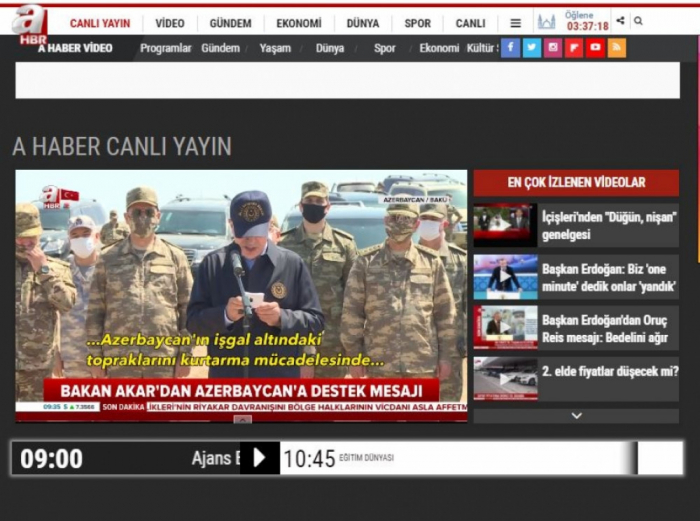Open the Facebook social icon
700x521 pixels.
pyautogui.click(x=510, y=48)
